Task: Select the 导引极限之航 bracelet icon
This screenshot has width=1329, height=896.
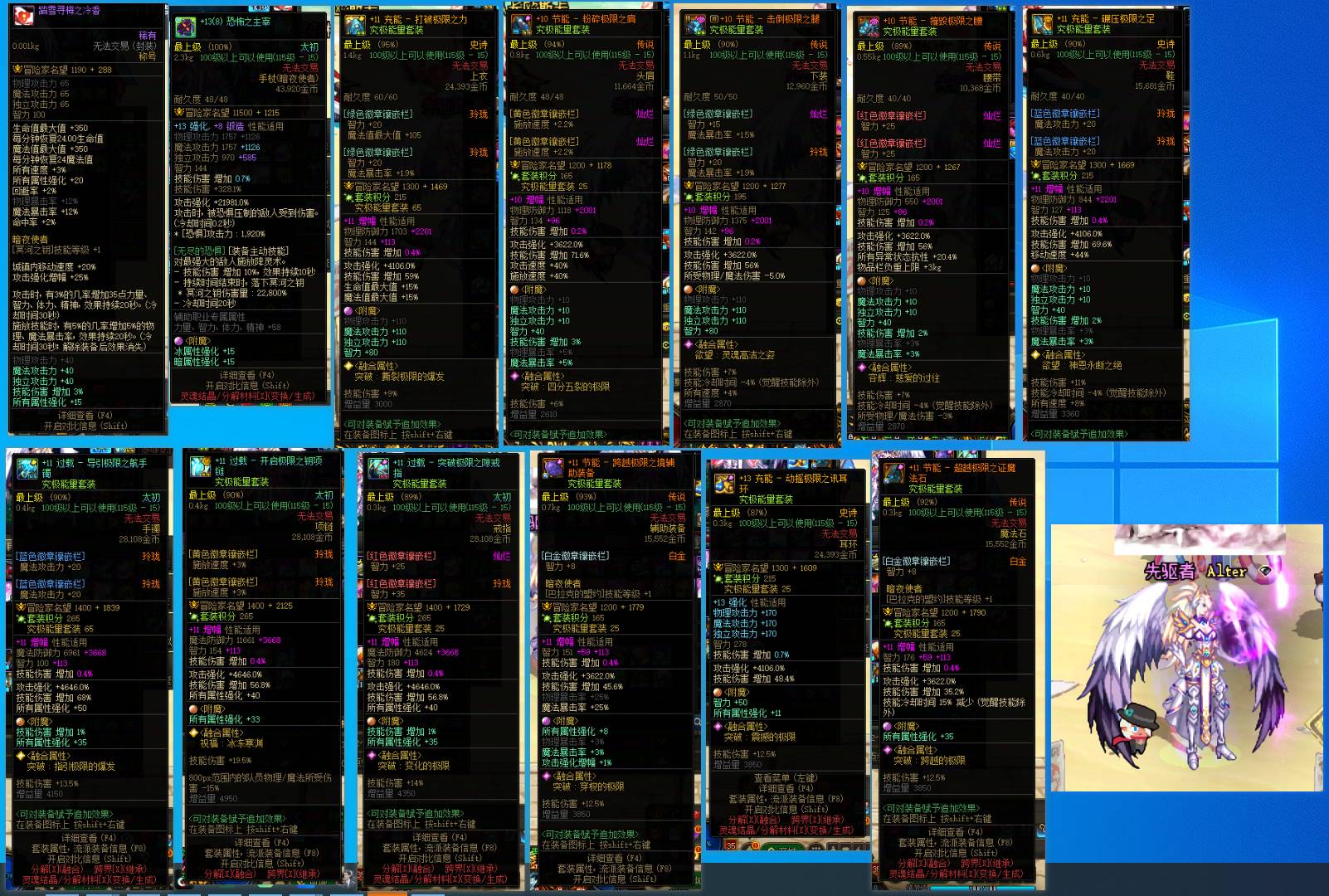Action: pos(27,469)
